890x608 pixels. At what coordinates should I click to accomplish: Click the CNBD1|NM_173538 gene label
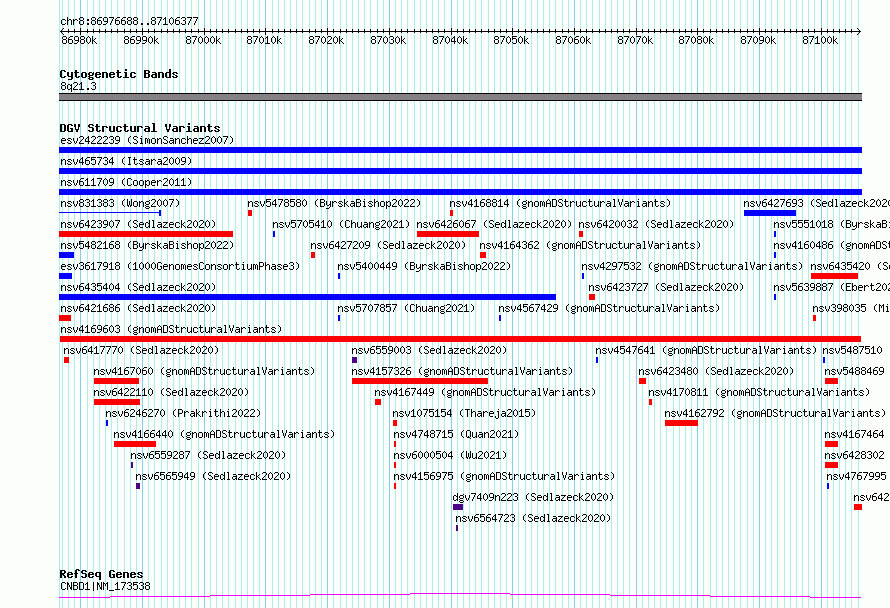click(106, 586)
